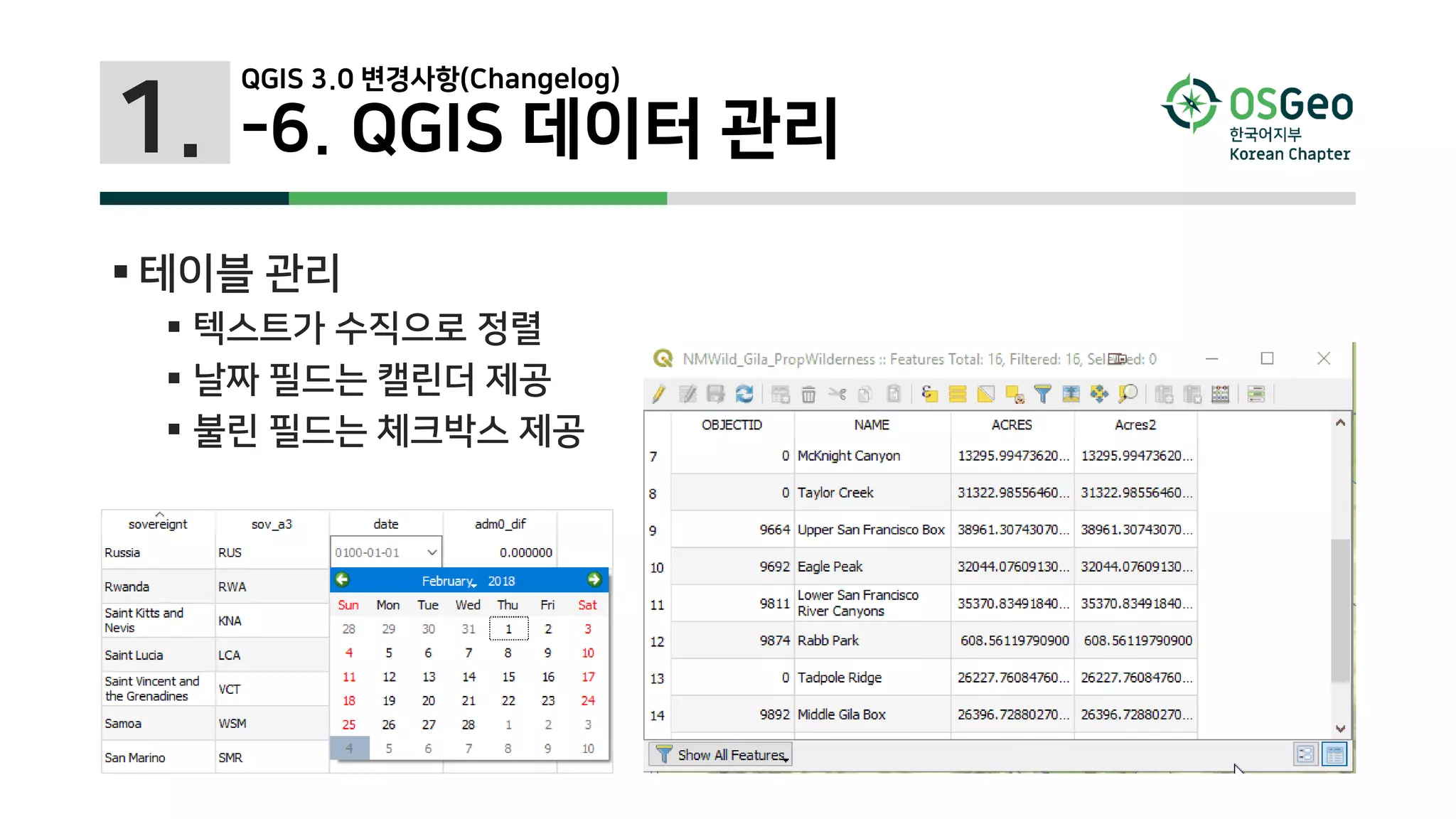Click the OSGeo Korean Chapter logo

coord(1257,118)
